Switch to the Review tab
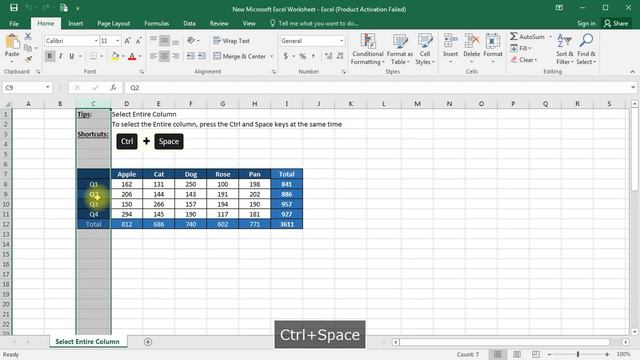Image resolution: width=640 pixels, height=360 pixels. pyautogui.click(x=219, y=24)
